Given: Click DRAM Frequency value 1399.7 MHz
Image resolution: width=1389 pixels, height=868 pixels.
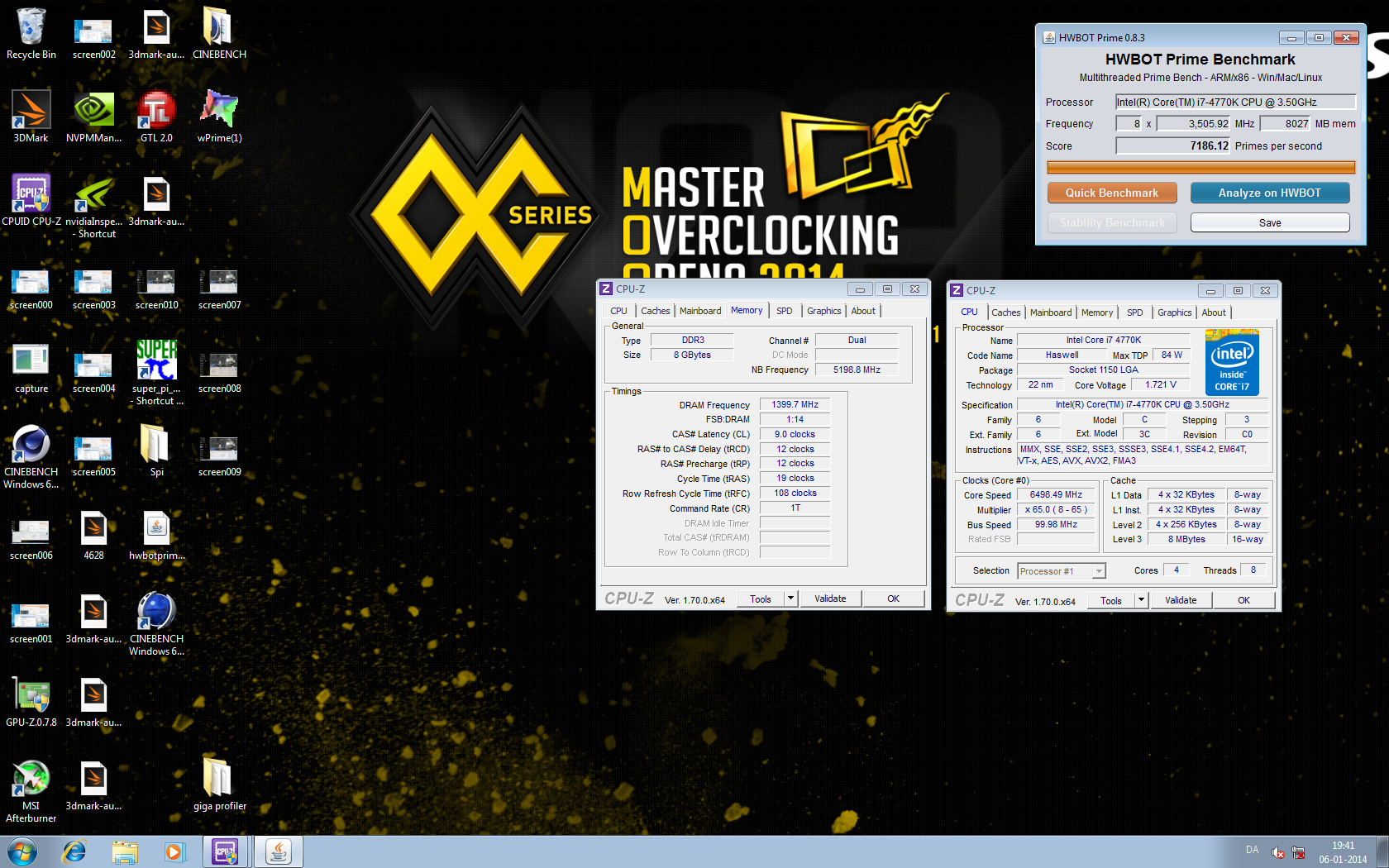Looking at the screenshot, I should [795, 404].
